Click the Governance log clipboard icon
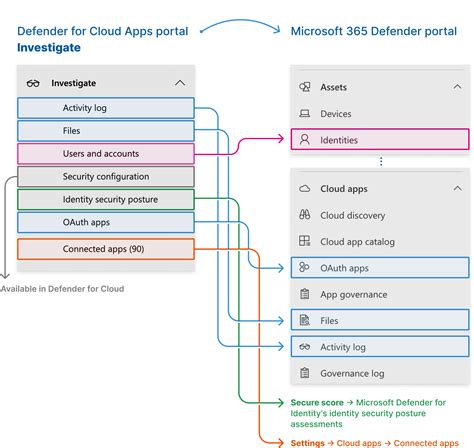 point(304,373)
